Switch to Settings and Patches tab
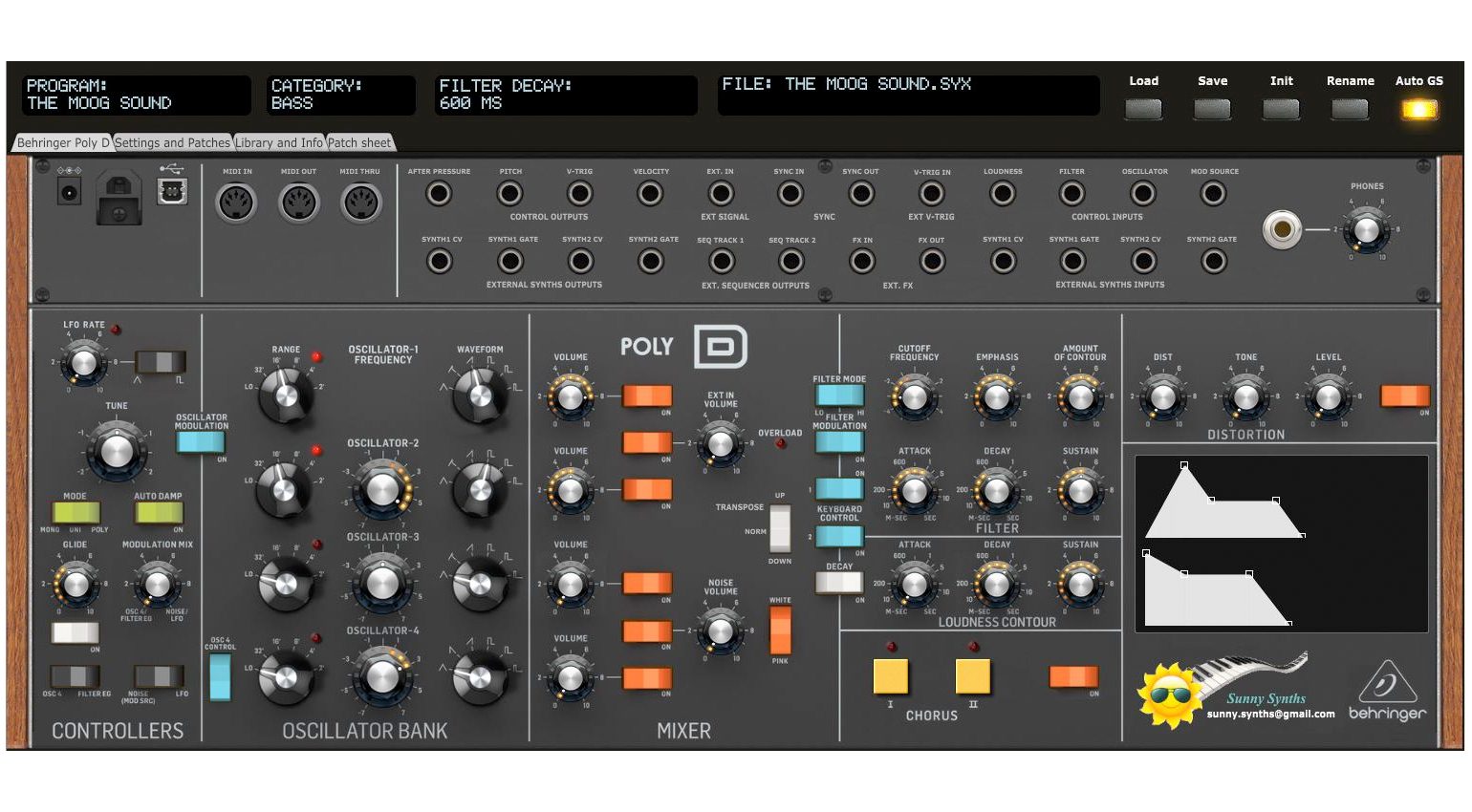 click(x=172, y=143)
